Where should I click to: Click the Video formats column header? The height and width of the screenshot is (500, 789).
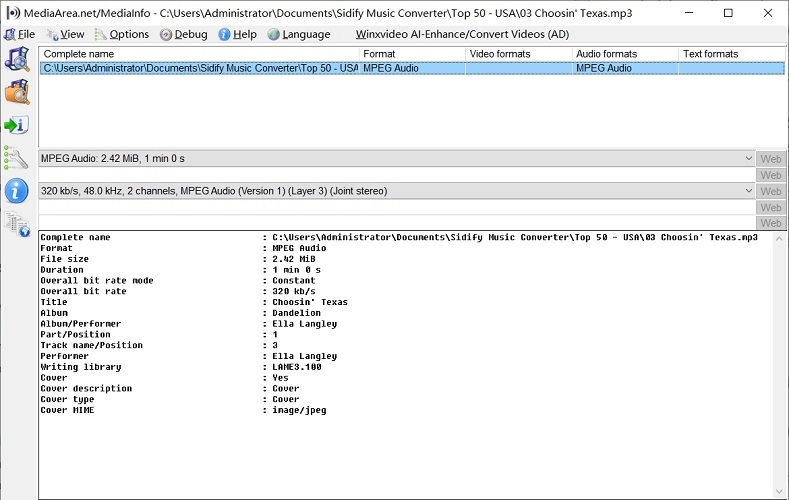coord(519,54)
